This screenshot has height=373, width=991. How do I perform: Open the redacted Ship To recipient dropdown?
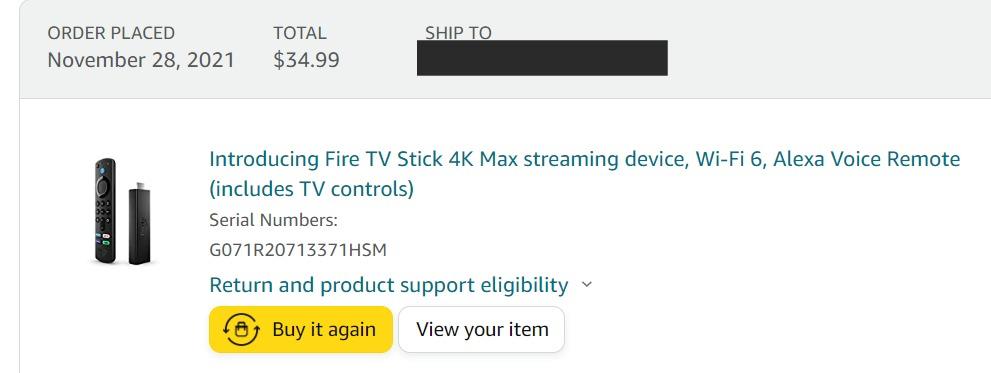[x=542, y=58]
